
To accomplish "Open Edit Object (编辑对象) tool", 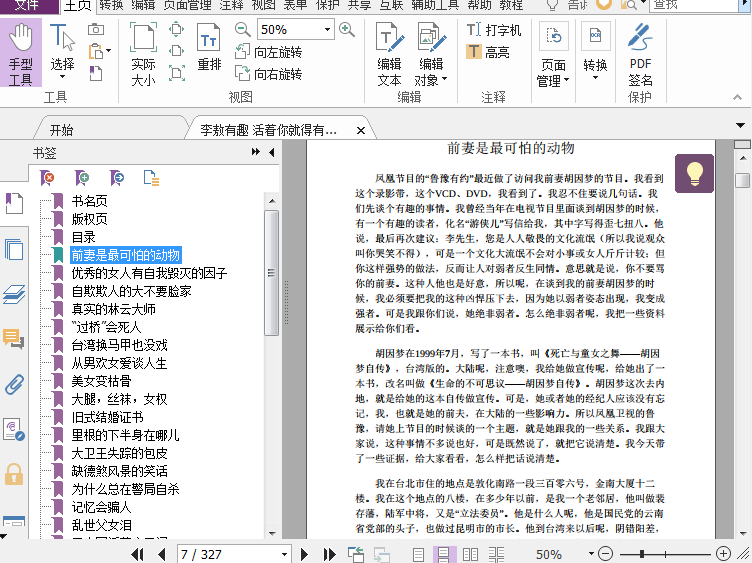I will (x=432, y=54).
